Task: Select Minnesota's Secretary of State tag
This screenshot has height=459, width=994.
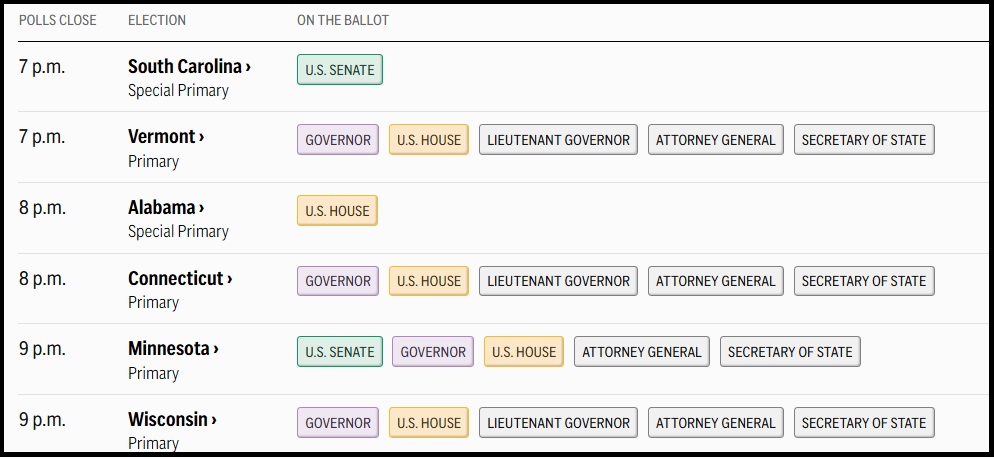Action: coord(790,352)
